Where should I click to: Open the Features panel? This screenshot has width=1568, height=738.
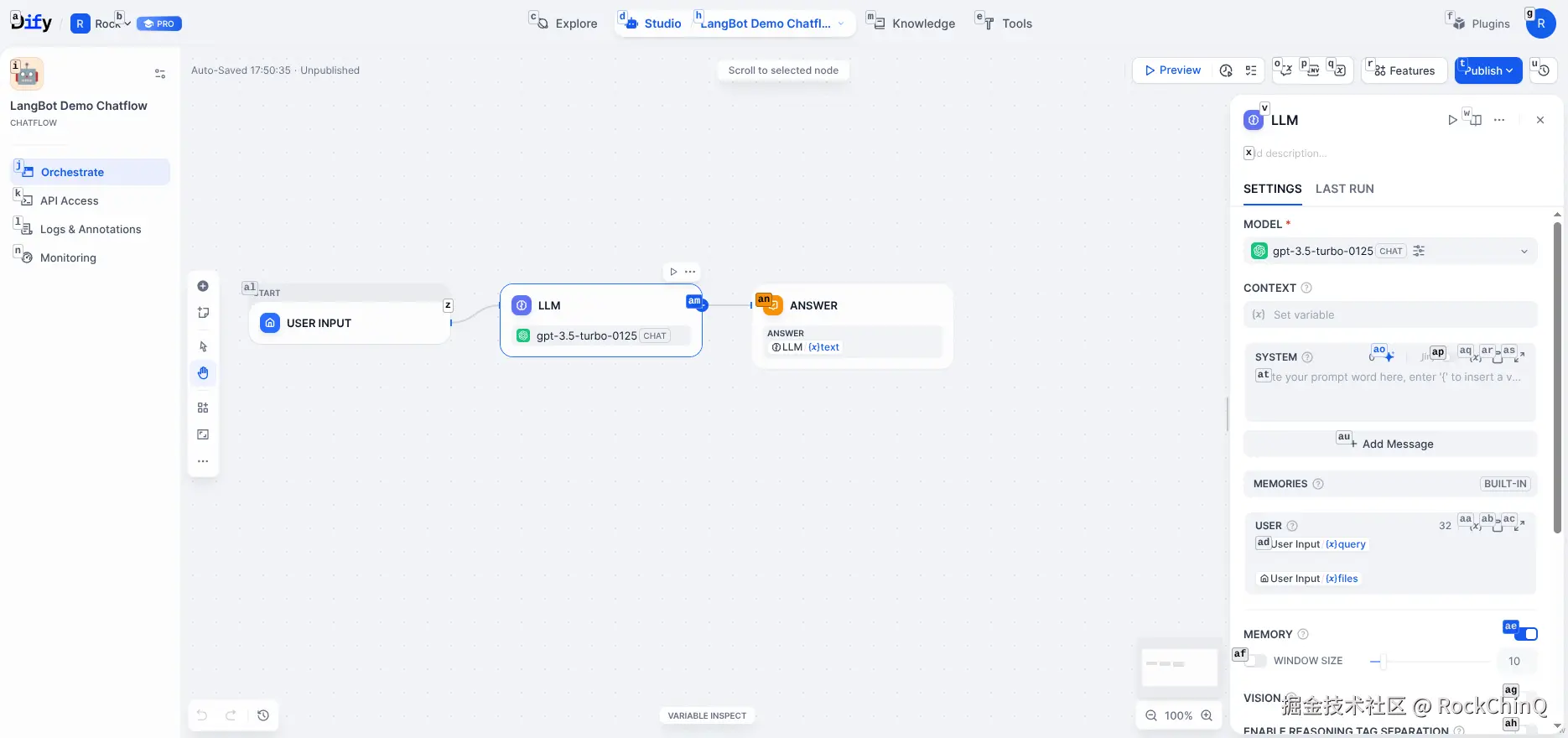(x=1404, y=70)
